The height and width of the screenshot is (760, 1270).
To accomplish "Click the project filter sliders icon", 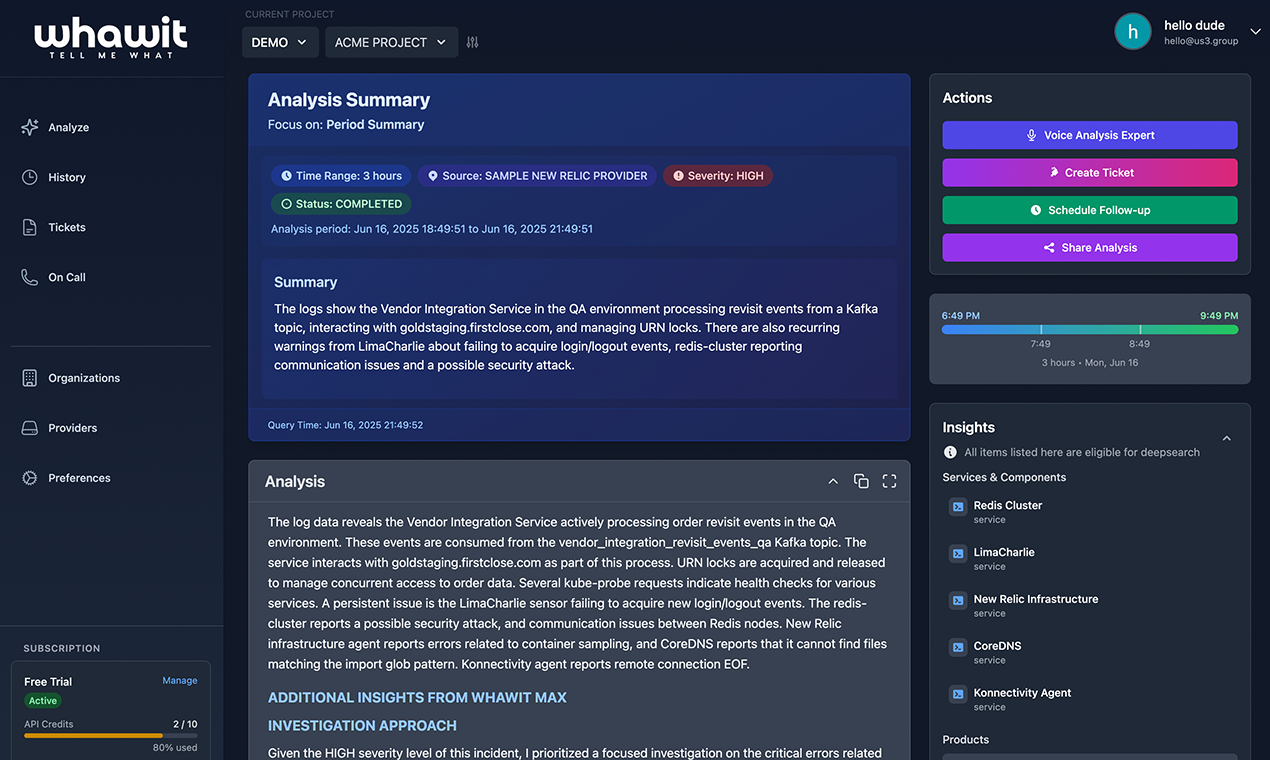I will pos(473,42).
